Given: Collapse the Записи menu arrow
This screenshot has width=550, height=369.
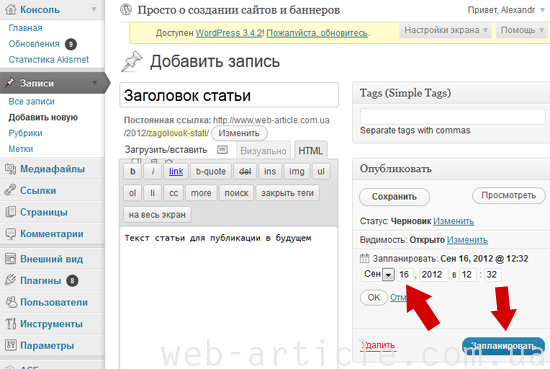Looking at the screenshot, I should 94,83.
